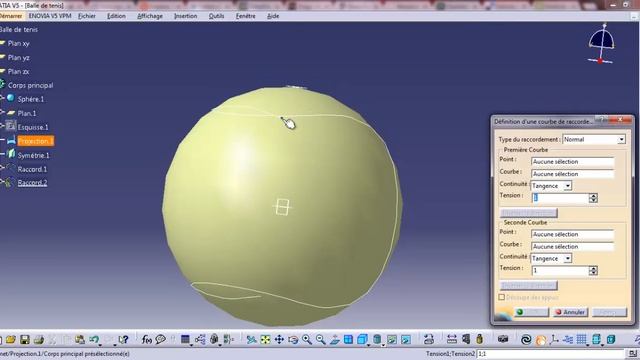Click the Seconde Courbe Courbe field
Image resolution: width=640 pixels, height=360 pixels.
pos(573,247)
